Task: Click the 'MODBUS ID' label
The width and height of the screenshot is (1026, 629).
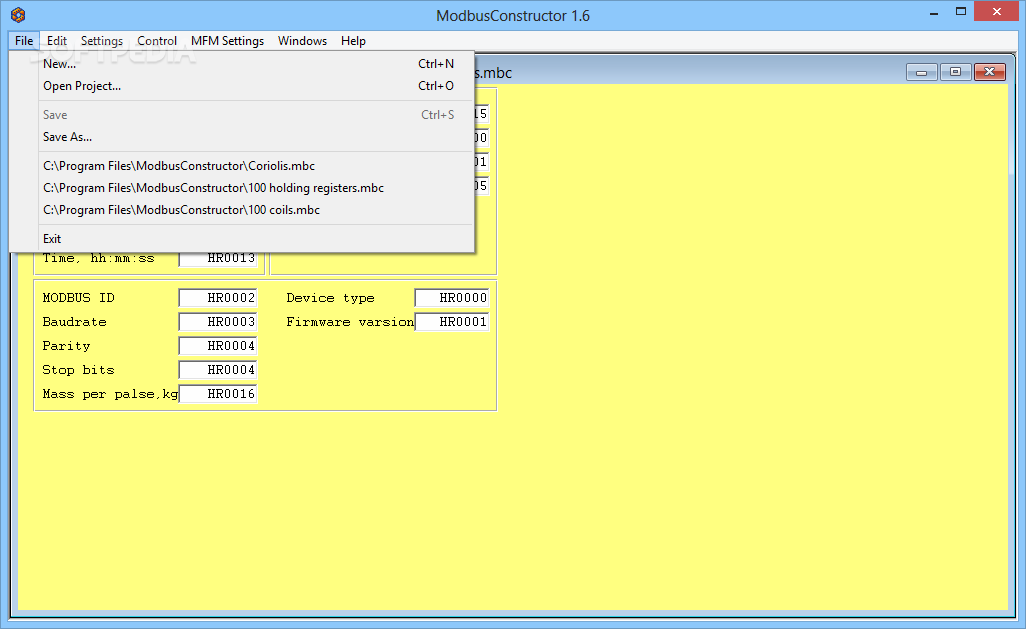Action: (x=79, y=298)
